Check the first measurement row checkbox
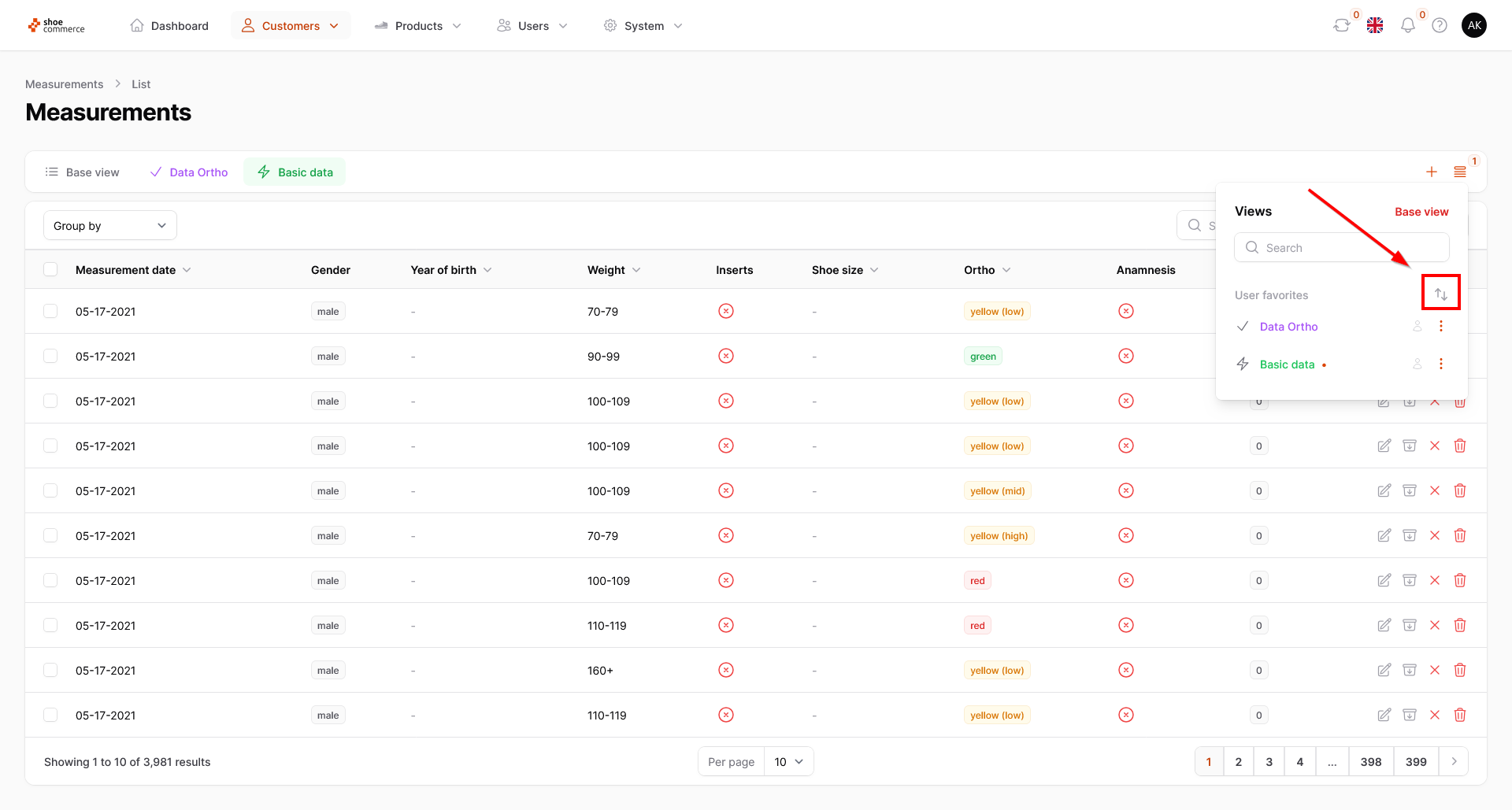The image size is (1512, 810). click(50, 311)
